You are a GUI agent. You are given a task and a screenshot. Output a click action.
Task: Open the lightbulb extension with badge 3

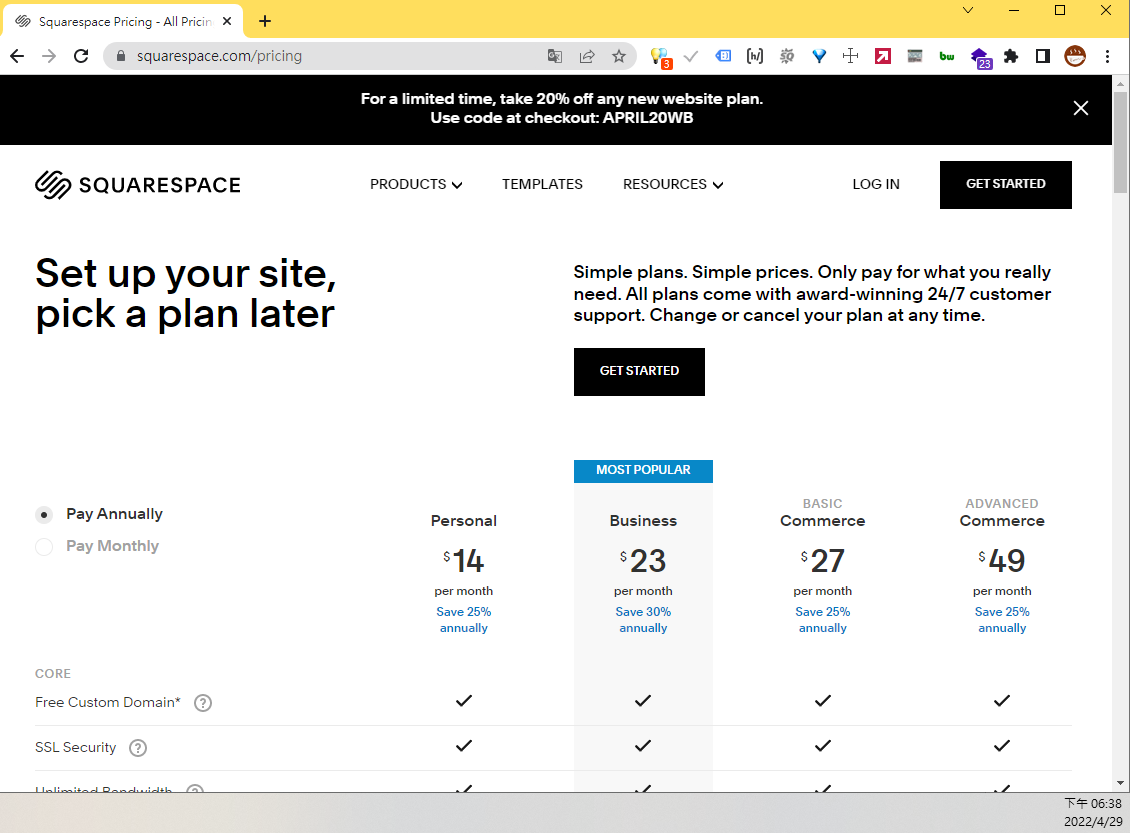click(x=659, y=57)
